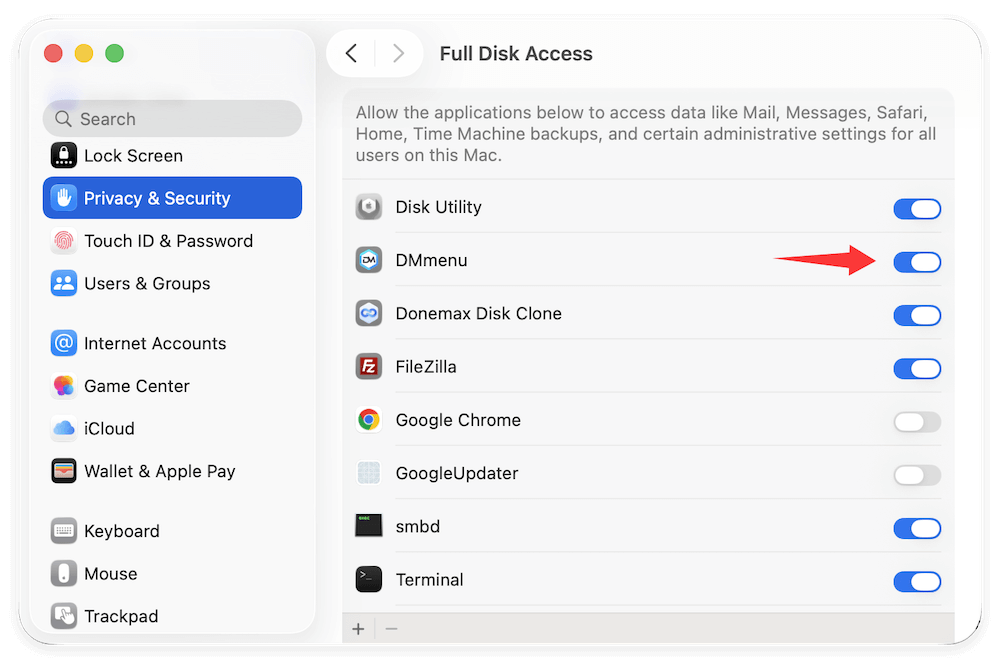The height and width of the screenshot is (663, 1000).
Task: Navigate back using the back arrow
Action: point(352,53)
